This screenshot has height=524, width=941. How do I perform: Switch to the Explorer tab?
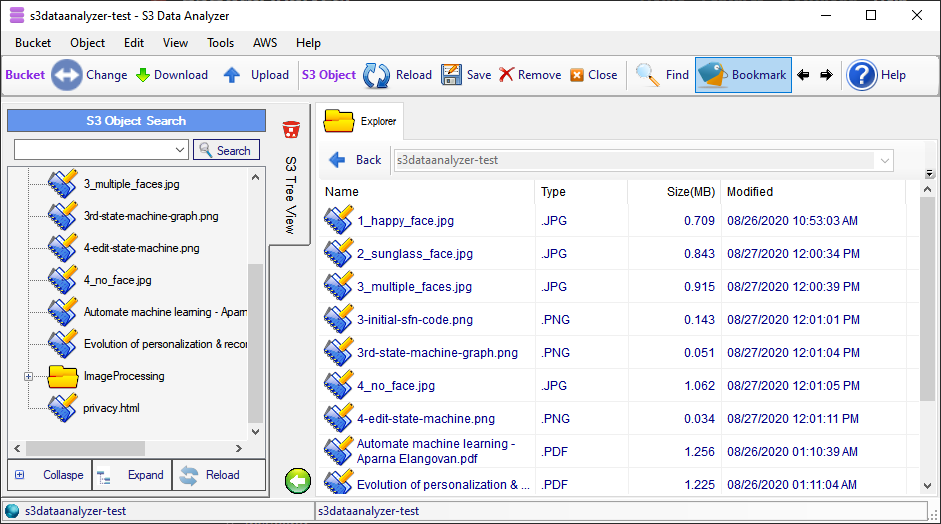click(361, 121)
